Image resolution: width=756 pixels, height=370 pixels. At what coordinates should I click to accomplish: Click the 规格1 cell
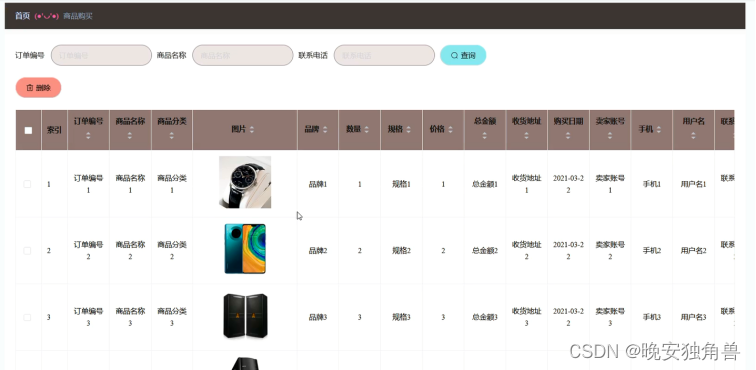[401, 184]
